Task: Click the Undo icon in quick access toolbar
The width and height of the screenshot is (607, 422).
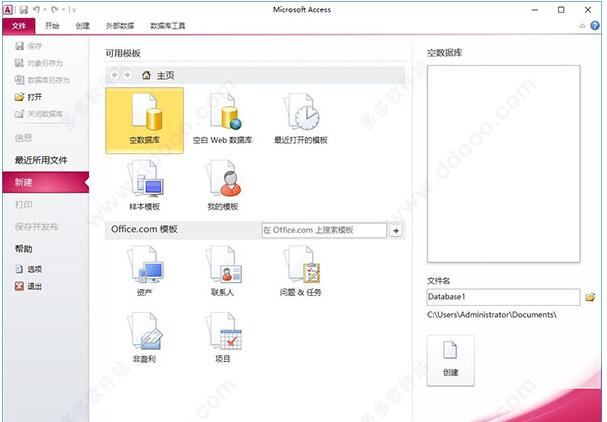Action: click(x=36, y=10)
